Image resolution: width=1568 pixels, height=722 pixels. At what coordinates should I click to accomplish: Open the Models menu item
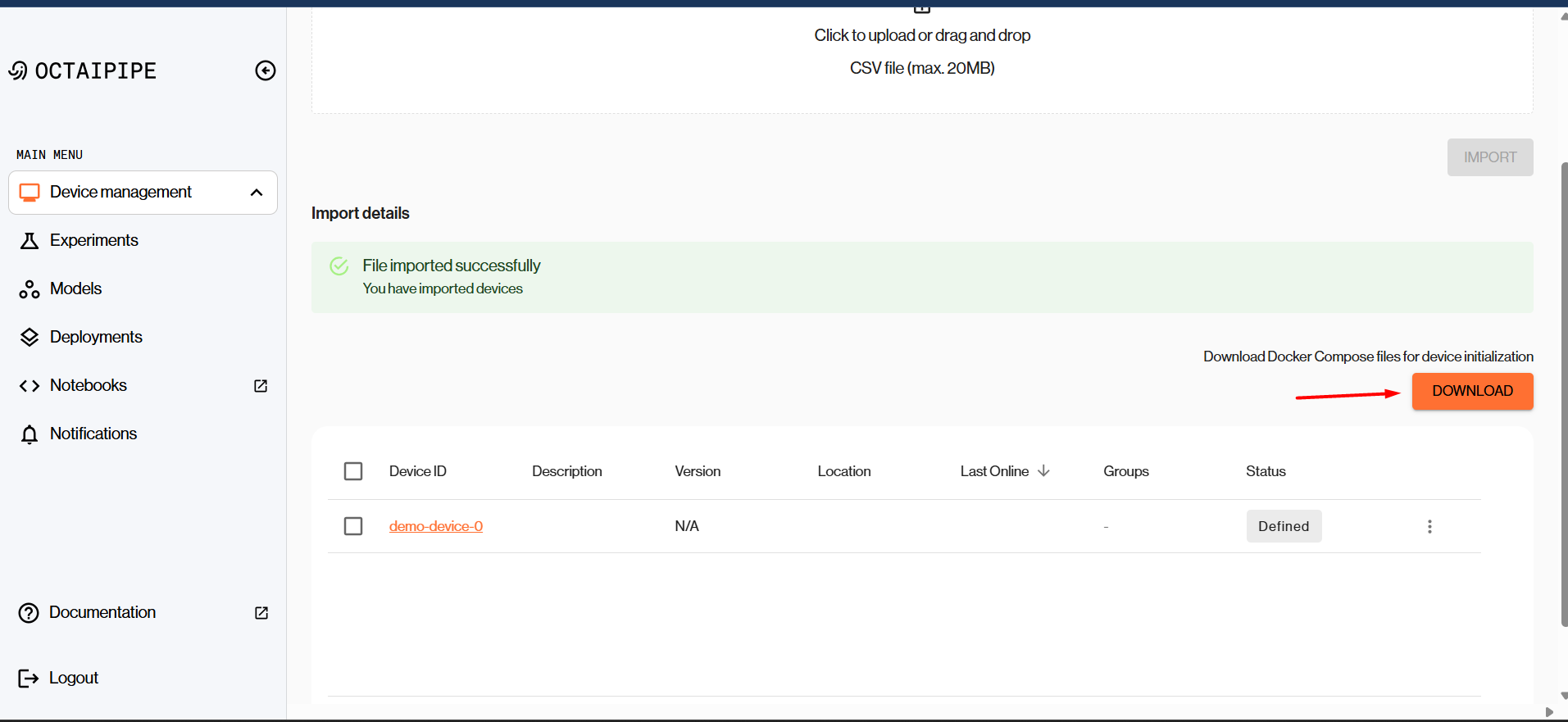click(x=75, y=289)
